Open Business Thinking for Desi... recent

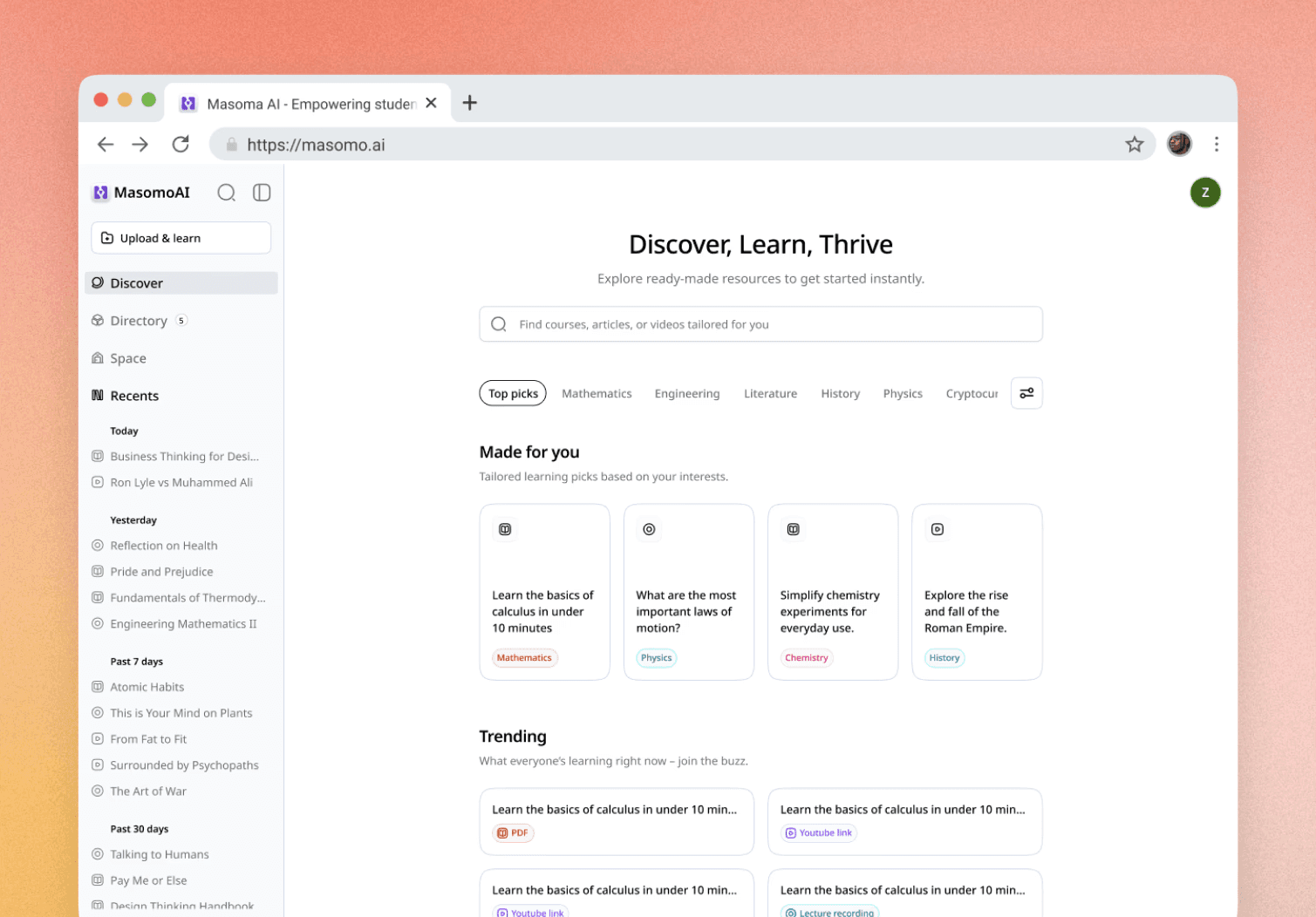click(x=175, y=456)
